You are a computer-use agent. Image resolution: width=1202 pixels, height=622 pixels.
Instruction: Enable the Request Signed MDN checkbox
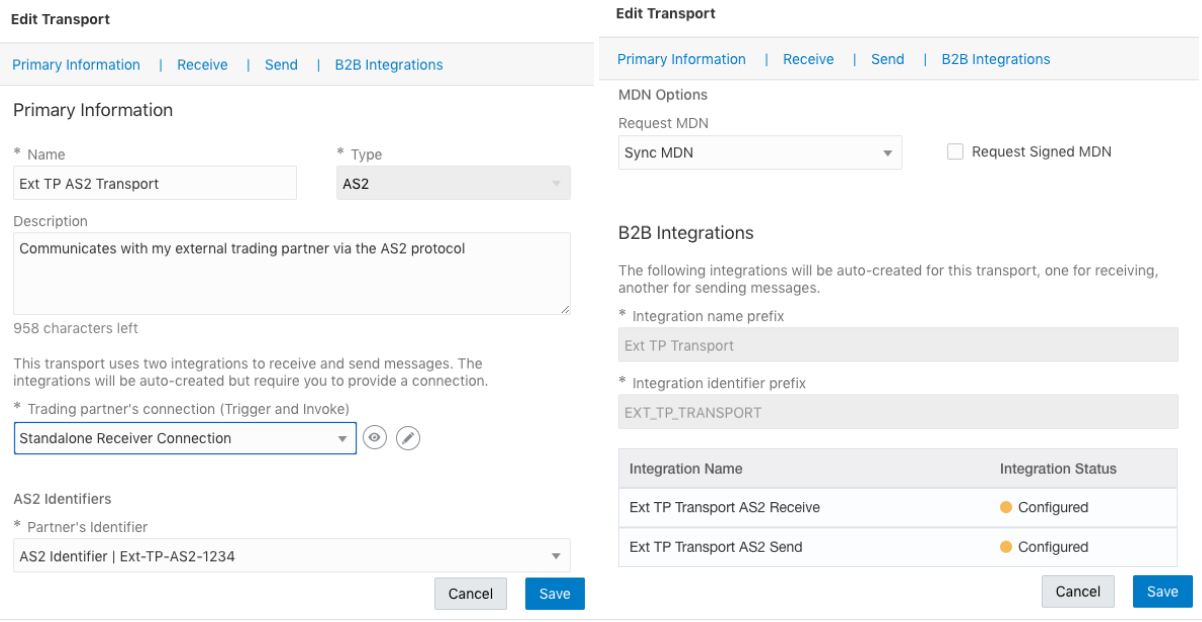(955, 151)
